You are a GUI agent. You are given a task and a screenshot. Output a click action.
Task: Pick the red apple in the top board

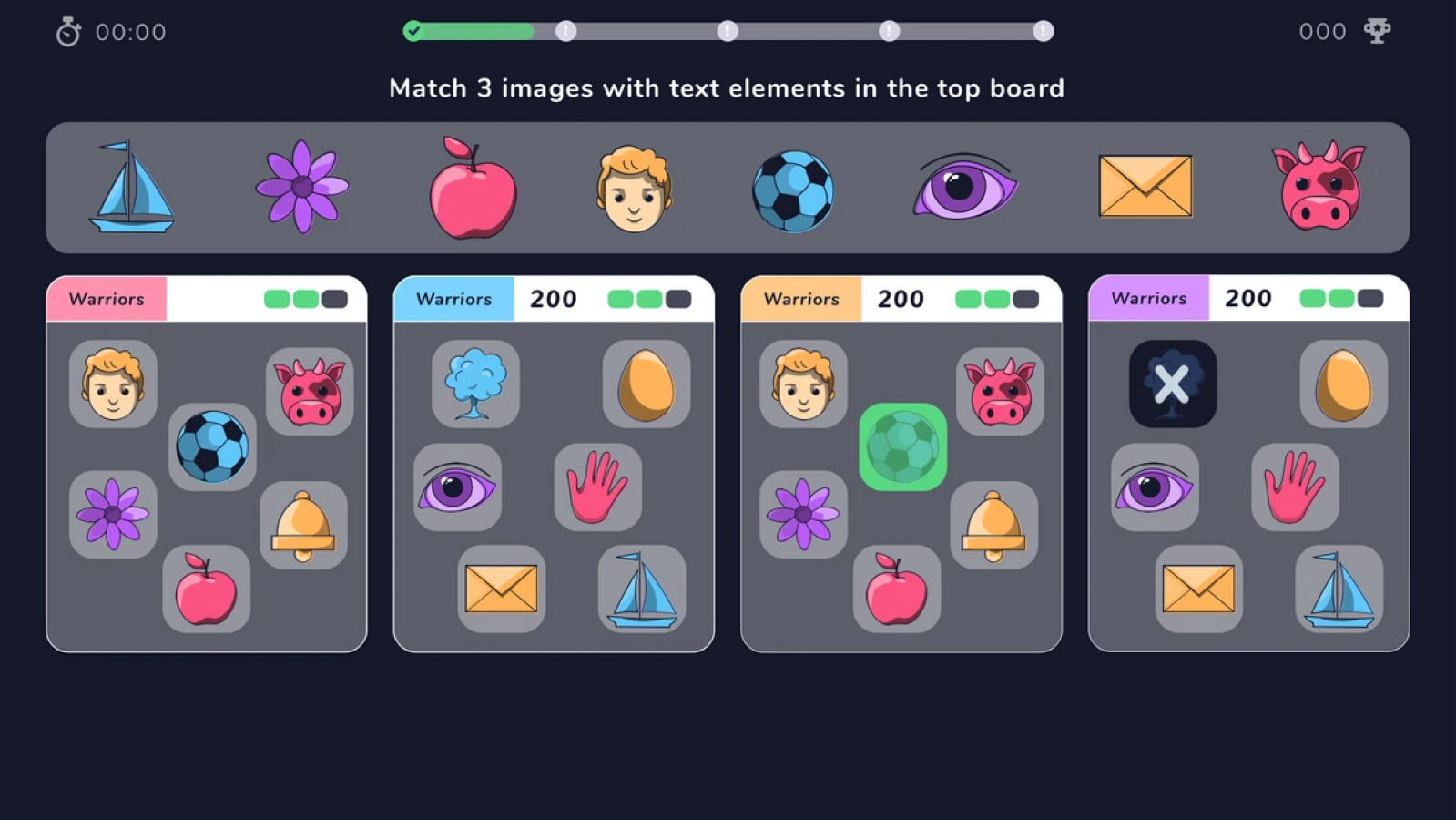[473, 188]
